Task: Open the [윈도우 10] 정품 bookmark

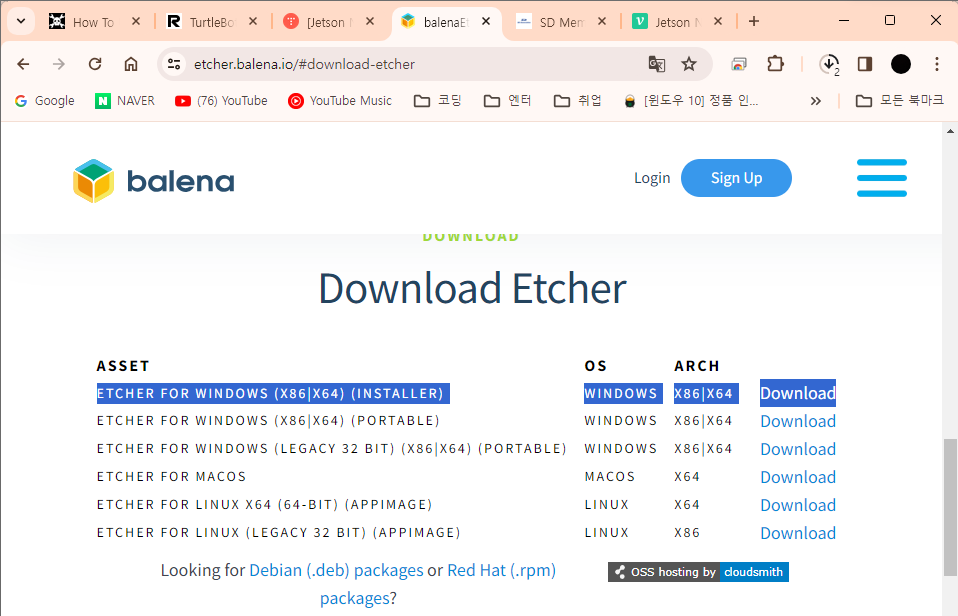Action: point(691,101)
